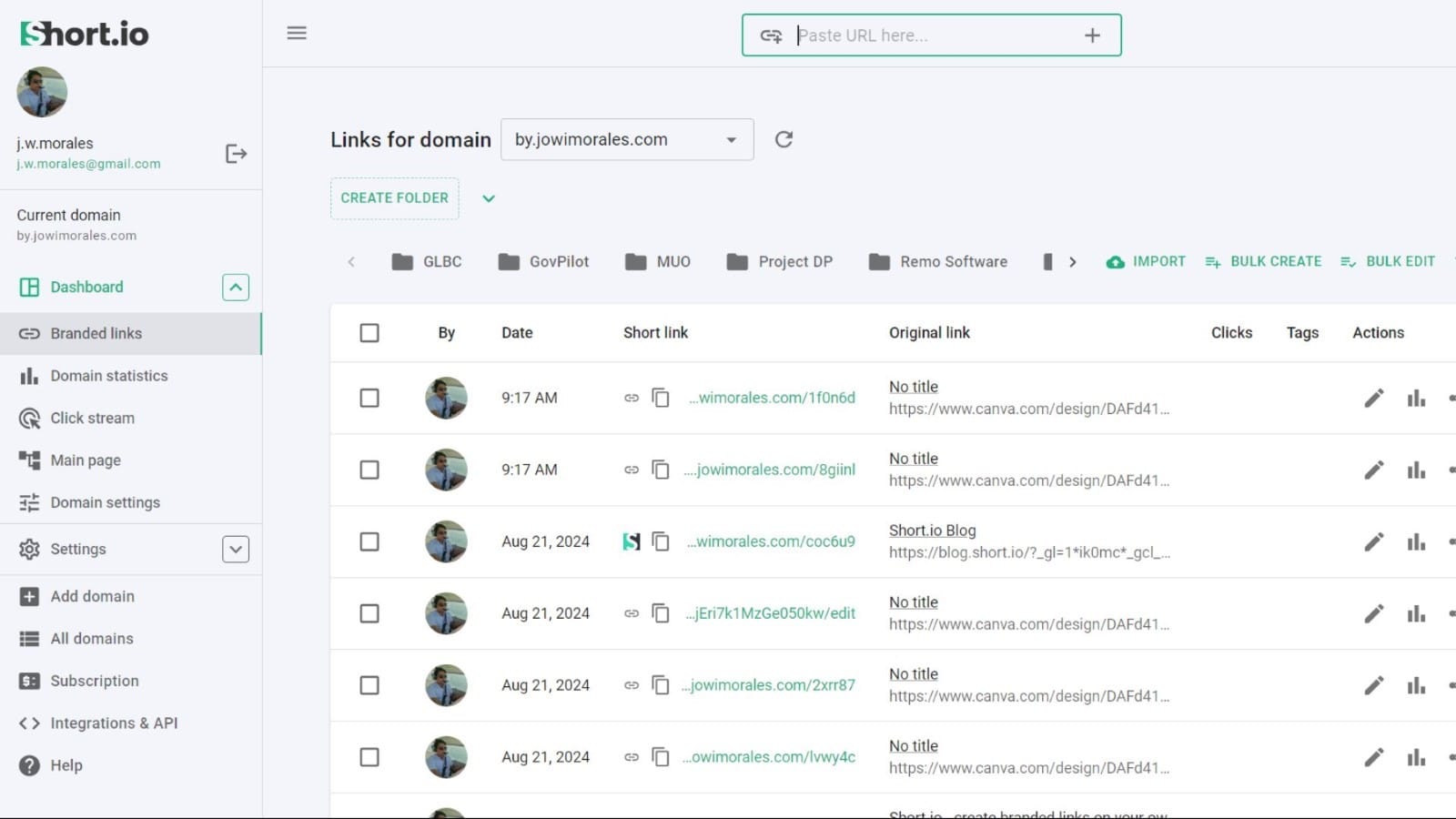Open the Remo Software folder
Screen dimensions: 1456x819
[938, 262]
